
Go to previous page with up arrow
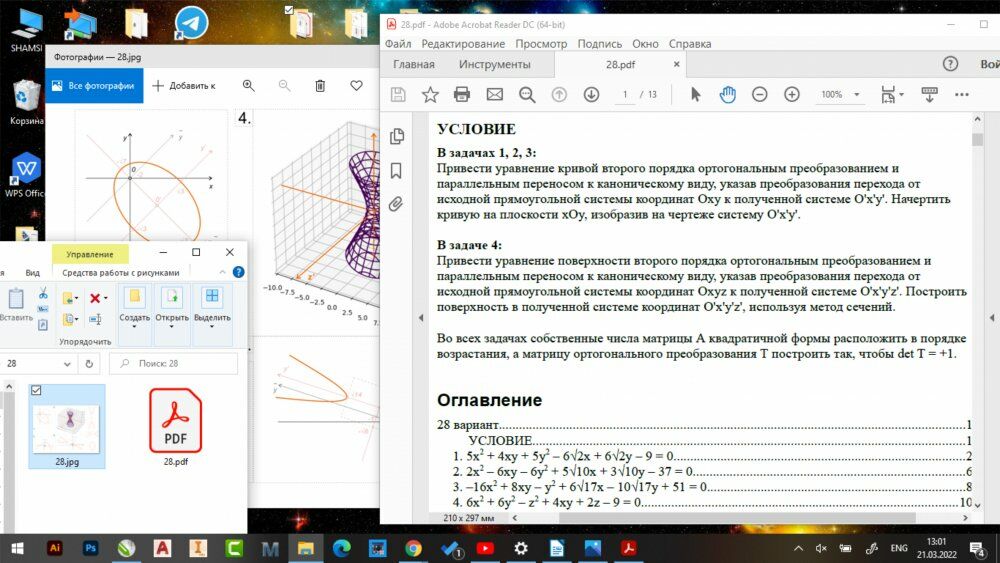(x=559, y=94)
